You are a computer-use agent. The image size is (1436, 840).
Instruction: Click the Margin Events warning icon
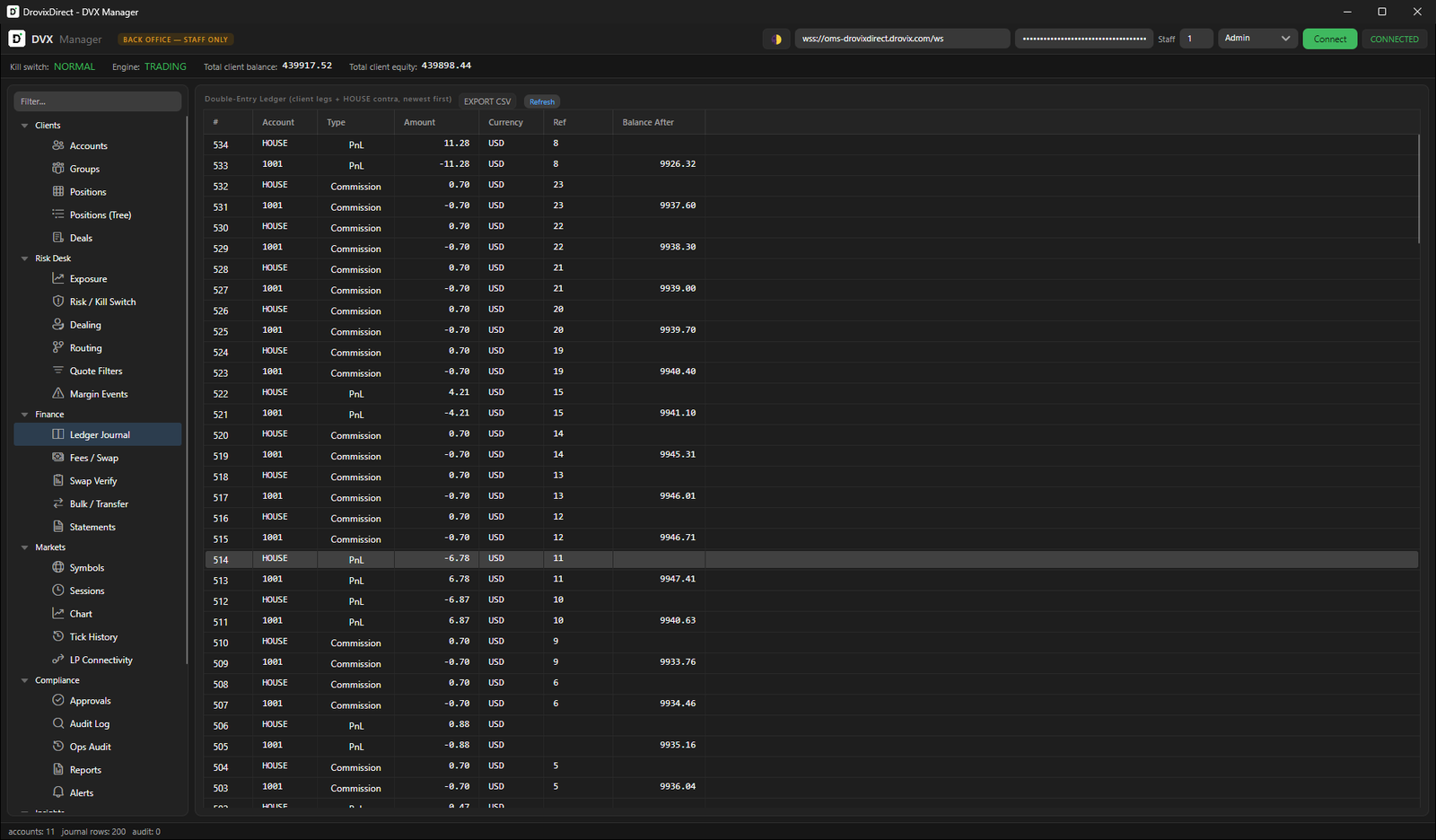[x=58, y=394]
